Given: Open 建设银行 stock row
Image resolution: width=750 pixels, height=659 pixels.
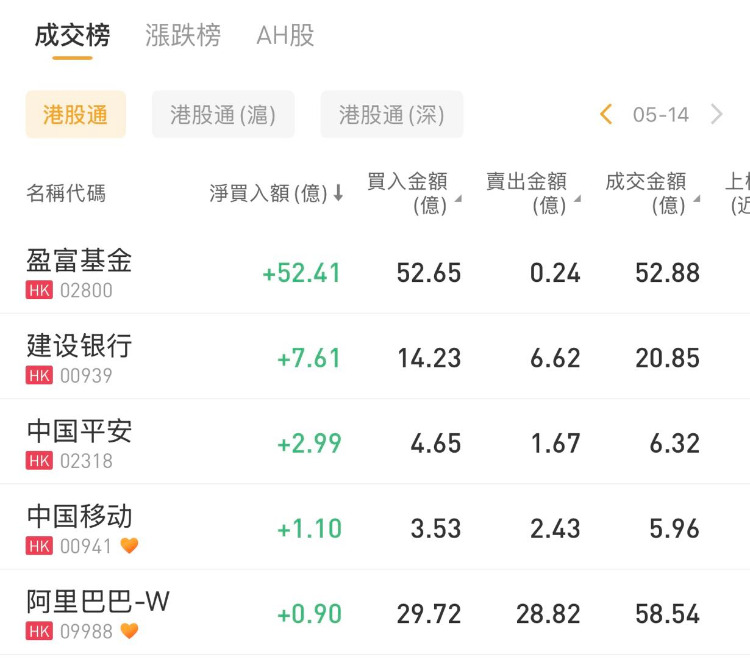Looking at the screenshot, I should 375,357.
